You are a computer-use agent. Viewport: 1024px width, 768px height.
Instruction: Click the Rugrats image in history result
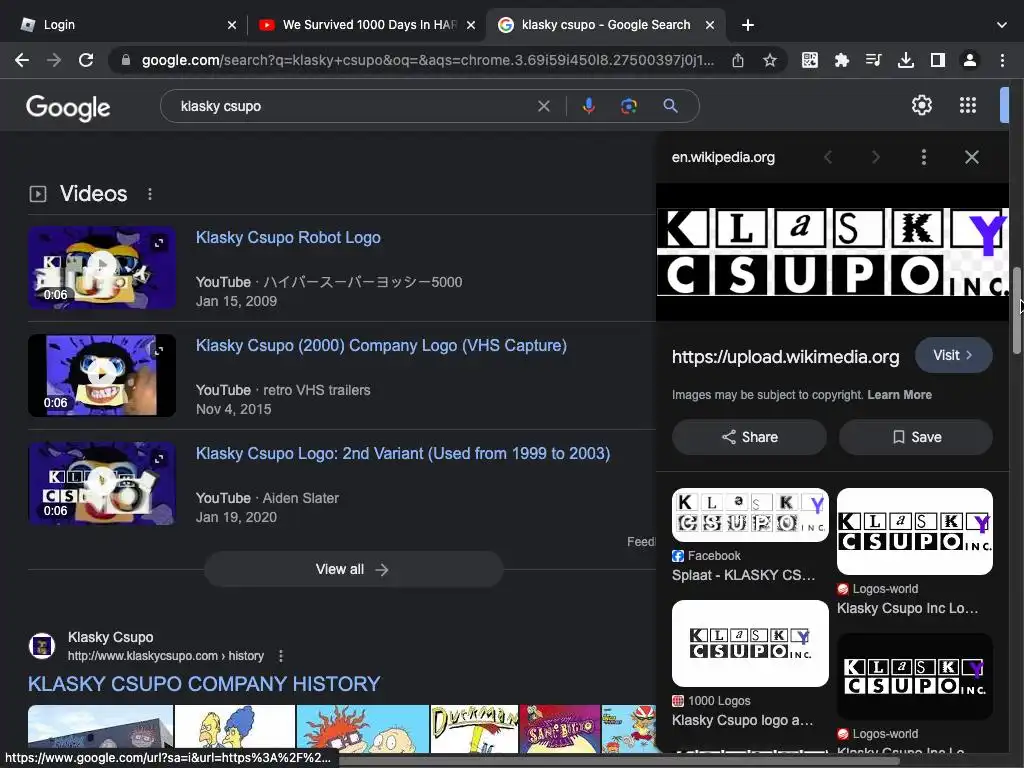362,728
